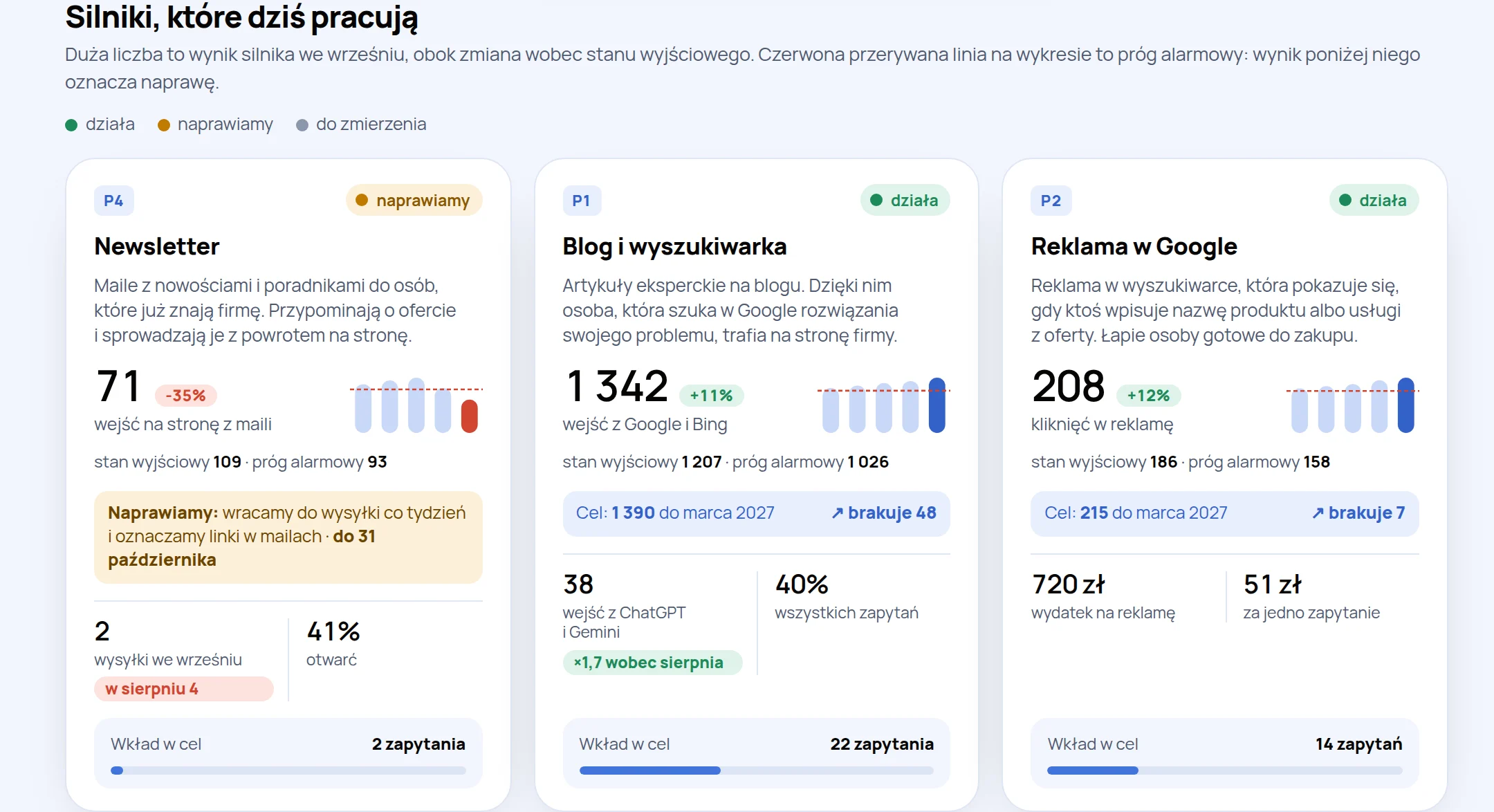Click the P1 badge on Blog card
Image resolution: width=1494 pixels, height=812 pixels.
click(x=582, y=201)
